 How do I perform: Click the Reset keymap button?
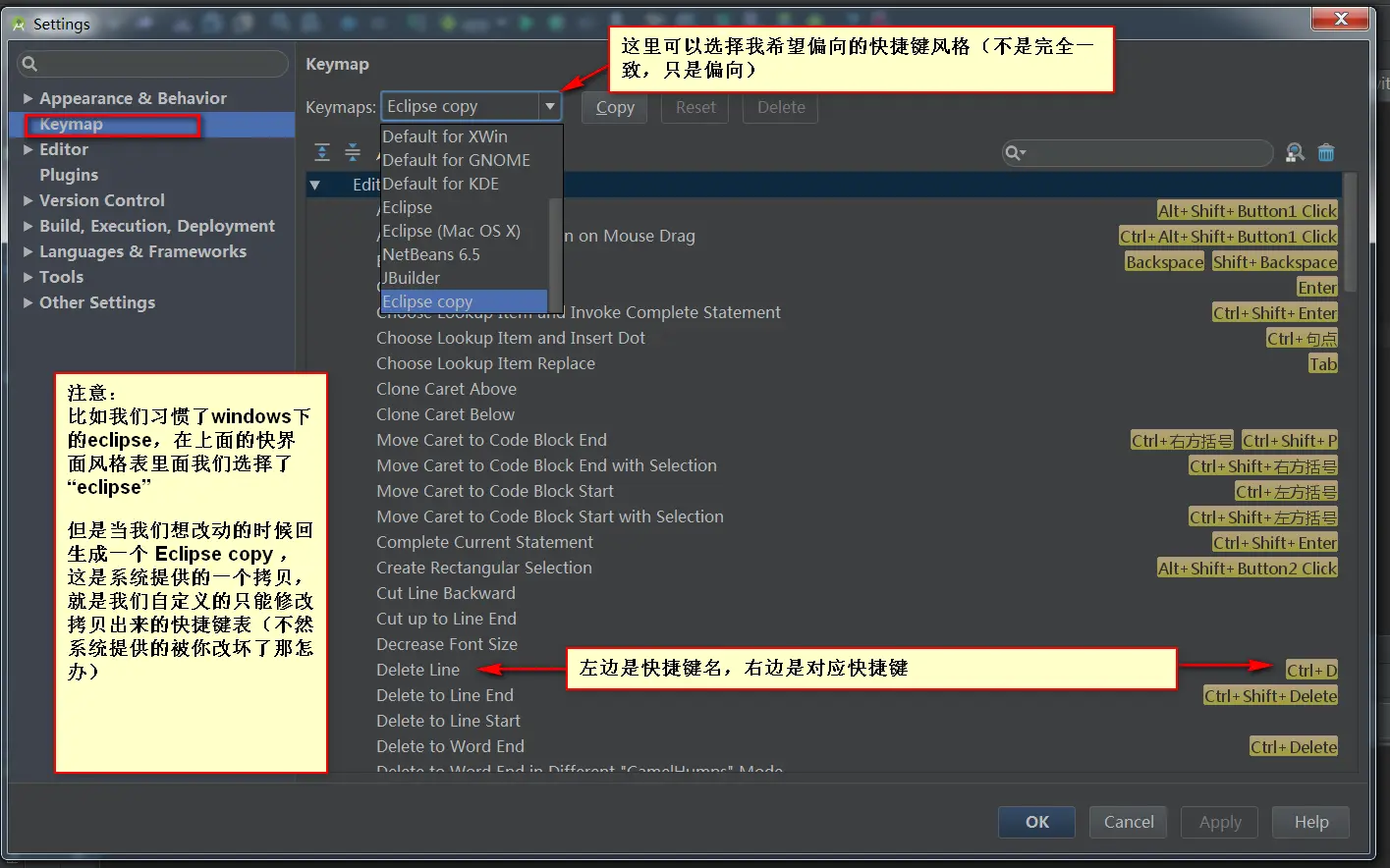(x=695, y=107)
